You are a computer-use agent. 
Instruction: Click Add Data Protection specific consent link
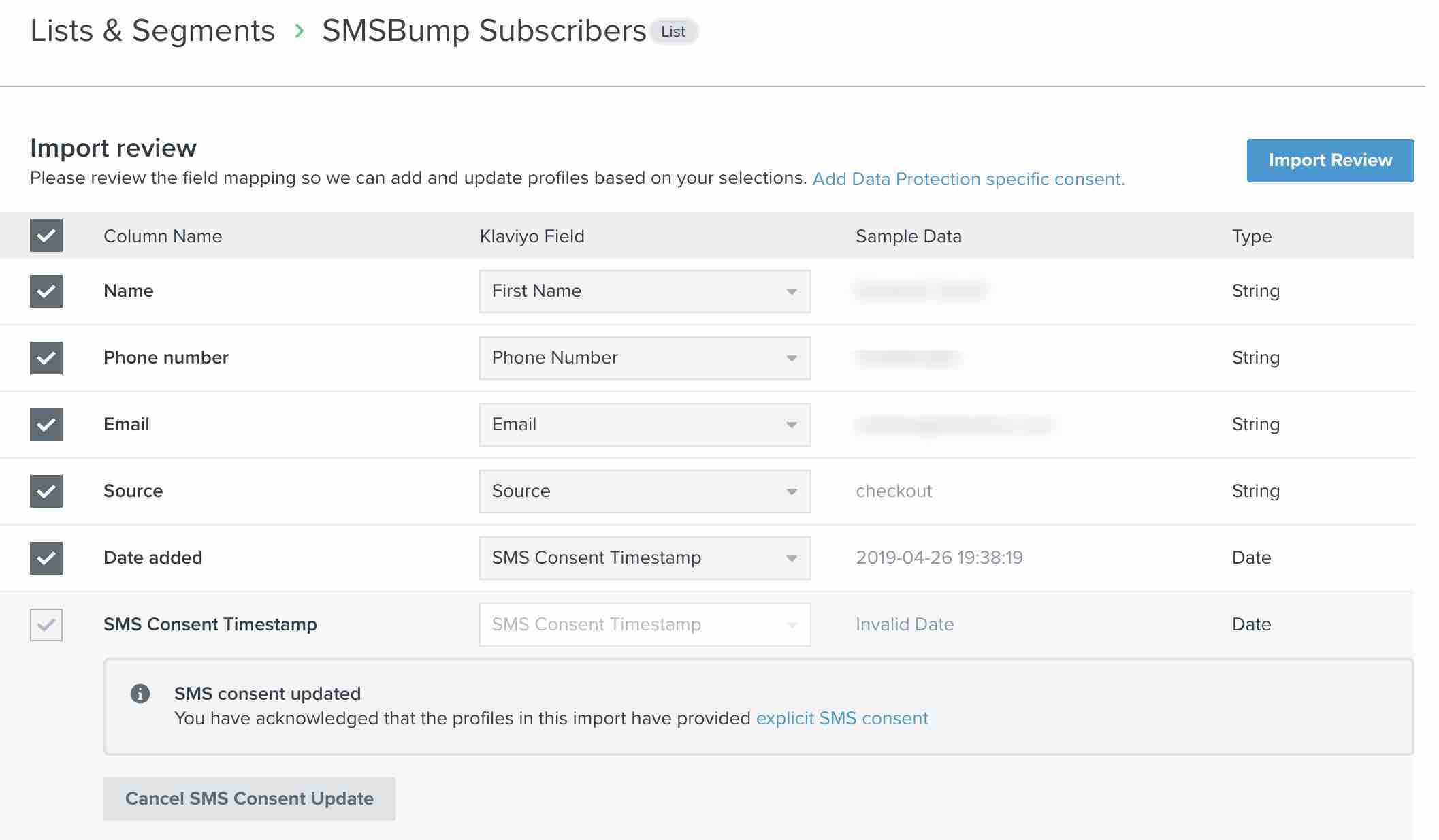tap(967, 179)
